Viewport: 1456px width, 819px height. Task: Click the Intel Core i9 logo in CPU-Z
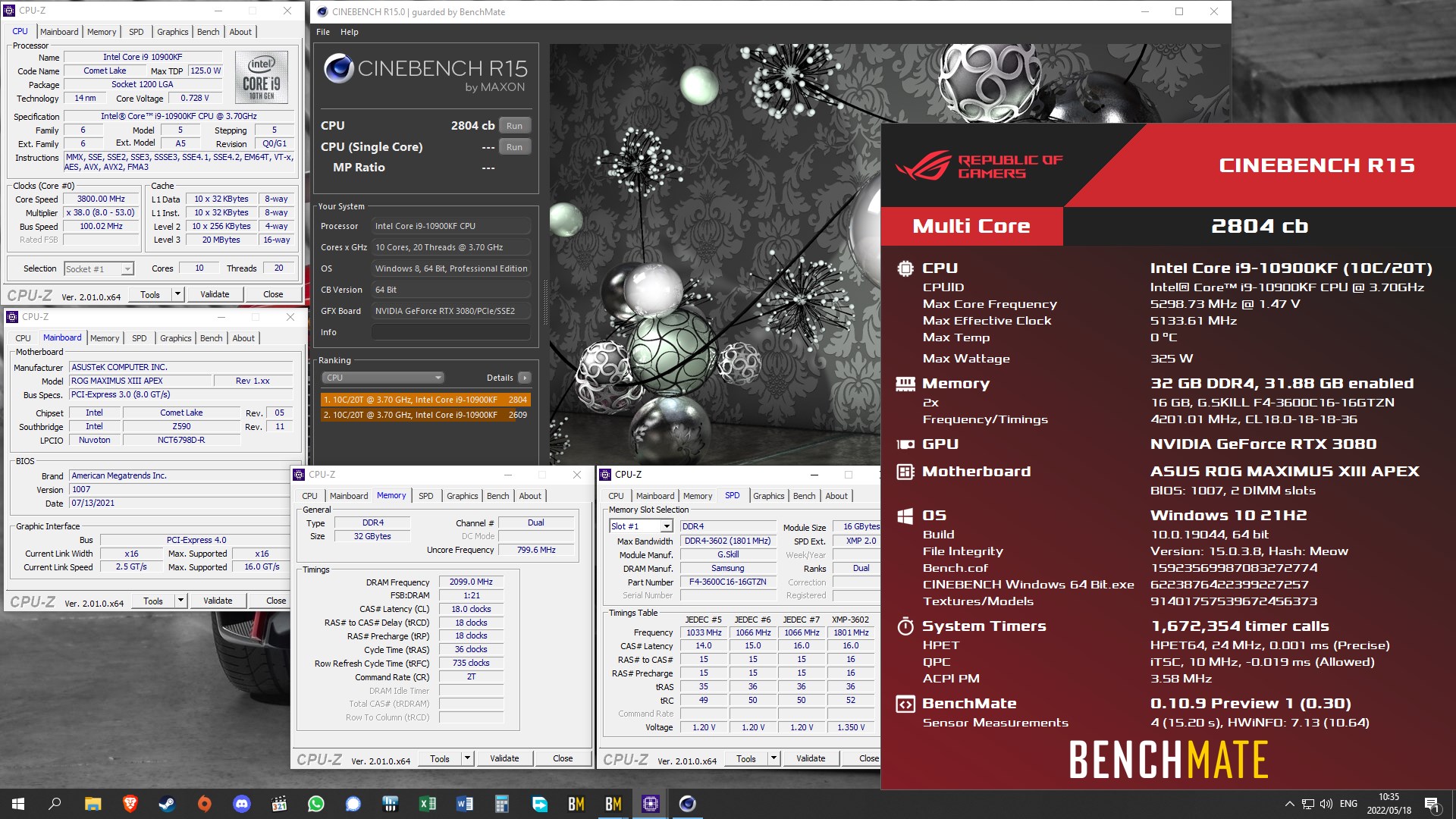coord(261,77)
